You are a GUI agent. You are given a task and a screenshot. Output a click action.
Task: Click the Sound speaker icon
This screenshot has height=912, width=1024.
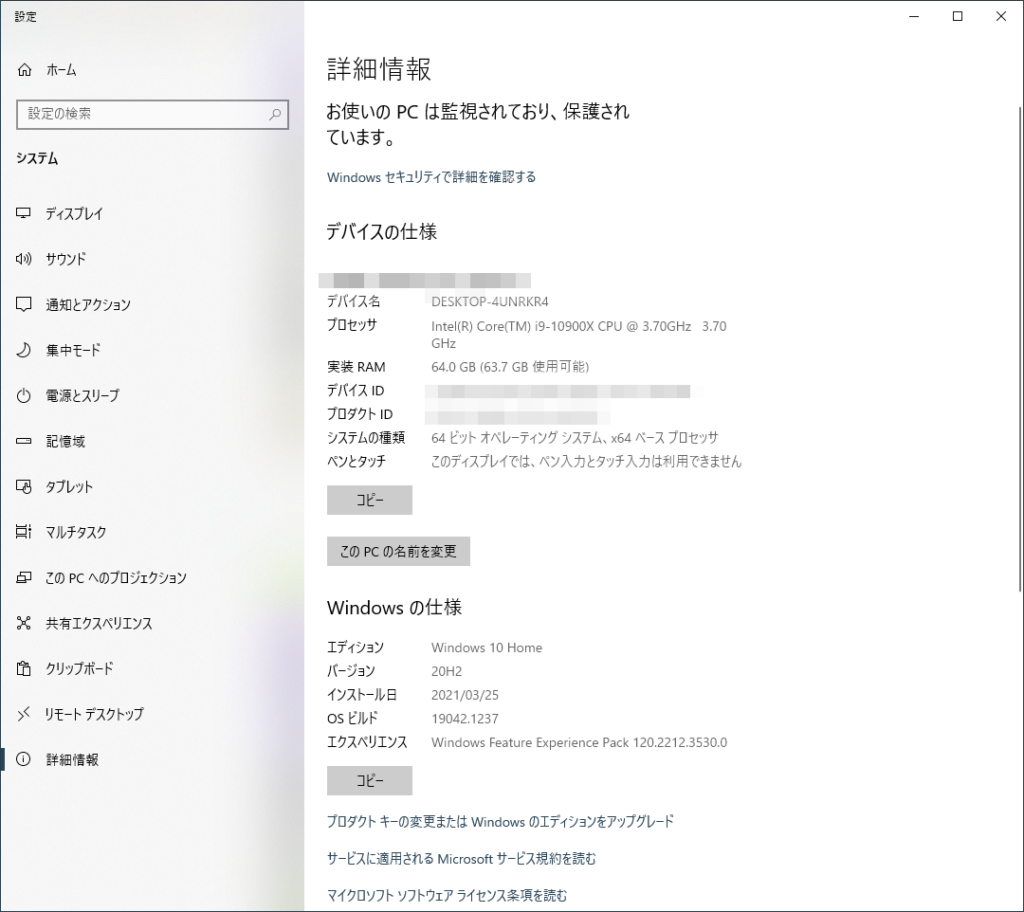click(25, 259)
